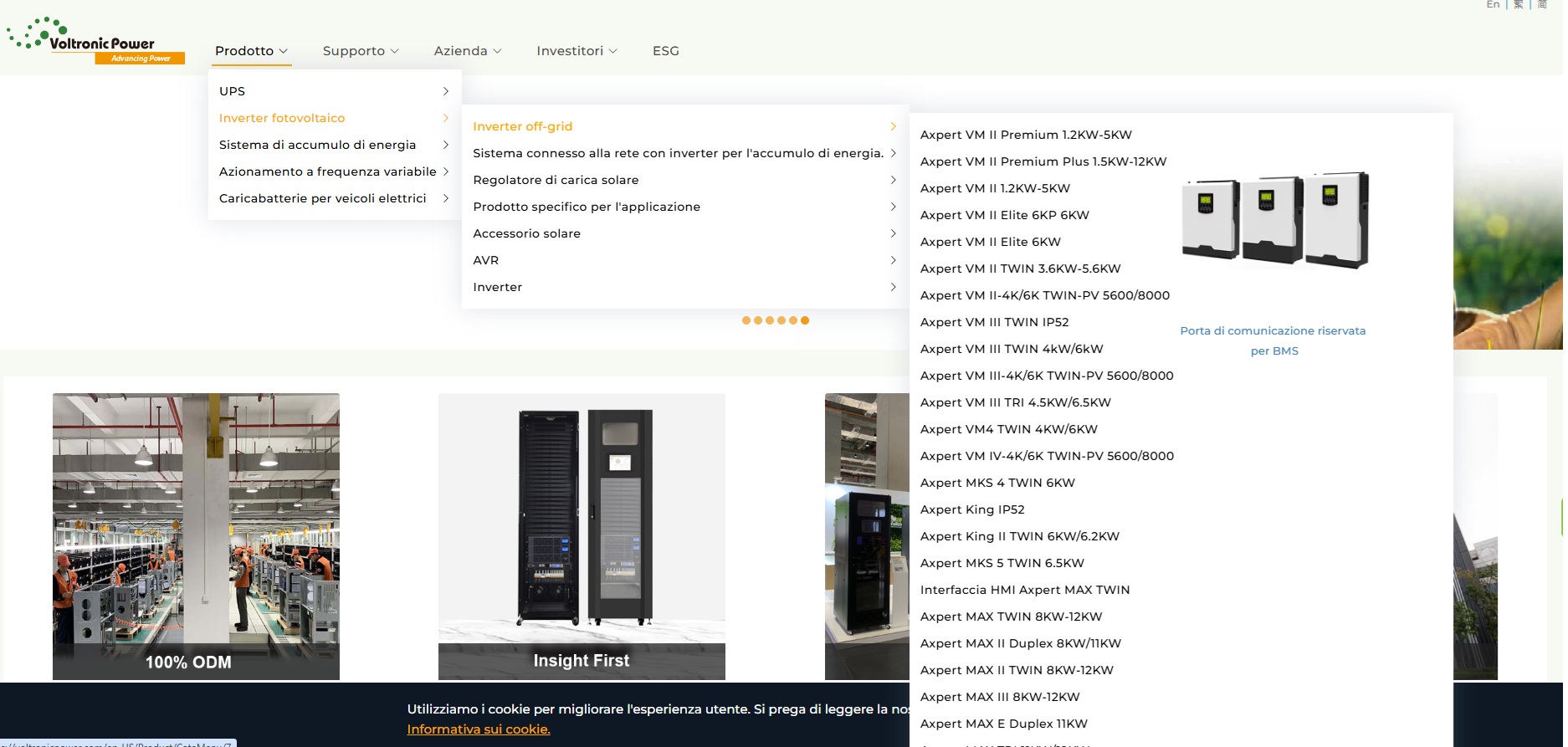Open Azionamento a frequenza variabile
The height and width of the screenshot is (747, 1568).
pos(328,171)
